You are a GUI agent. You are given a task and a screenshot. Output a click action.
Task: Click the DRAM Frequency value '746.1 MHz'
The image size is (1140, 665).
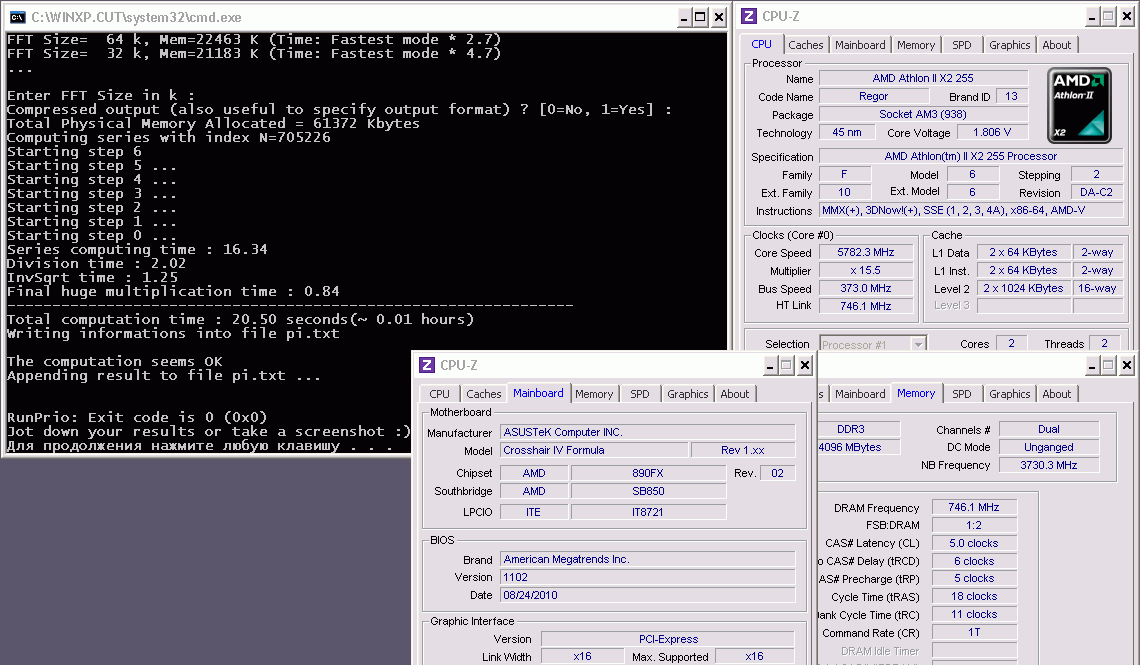pyautogui.click(x=974, y=507)
